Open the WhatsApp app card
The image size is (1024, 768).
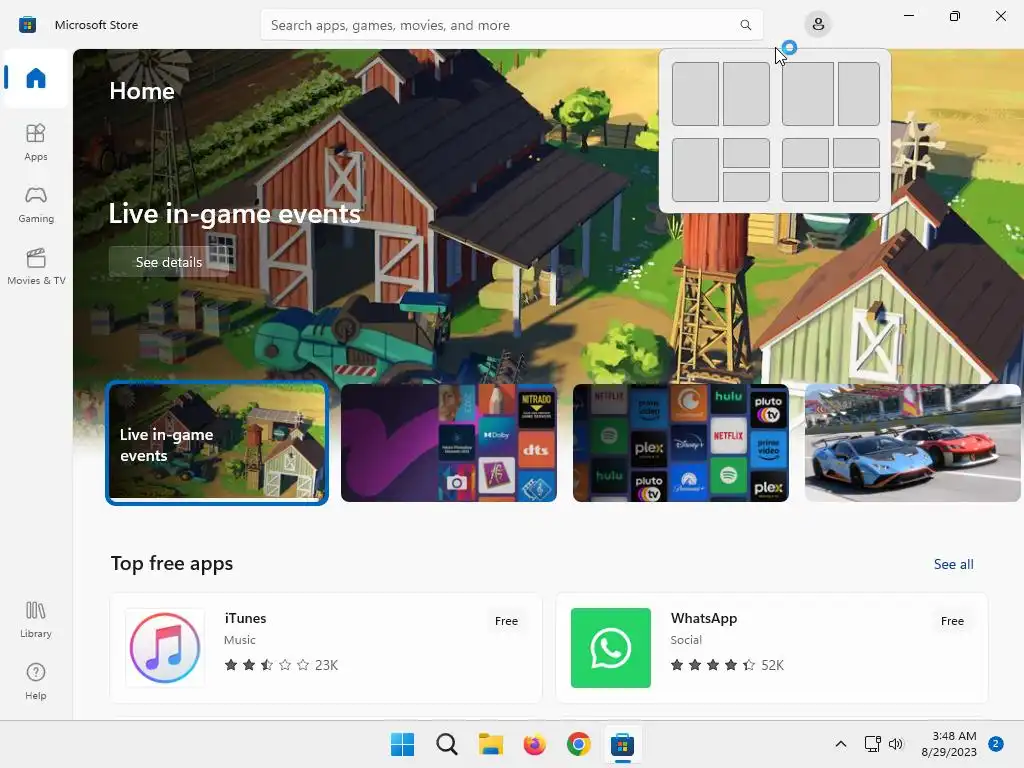click(x=771, y=648)
